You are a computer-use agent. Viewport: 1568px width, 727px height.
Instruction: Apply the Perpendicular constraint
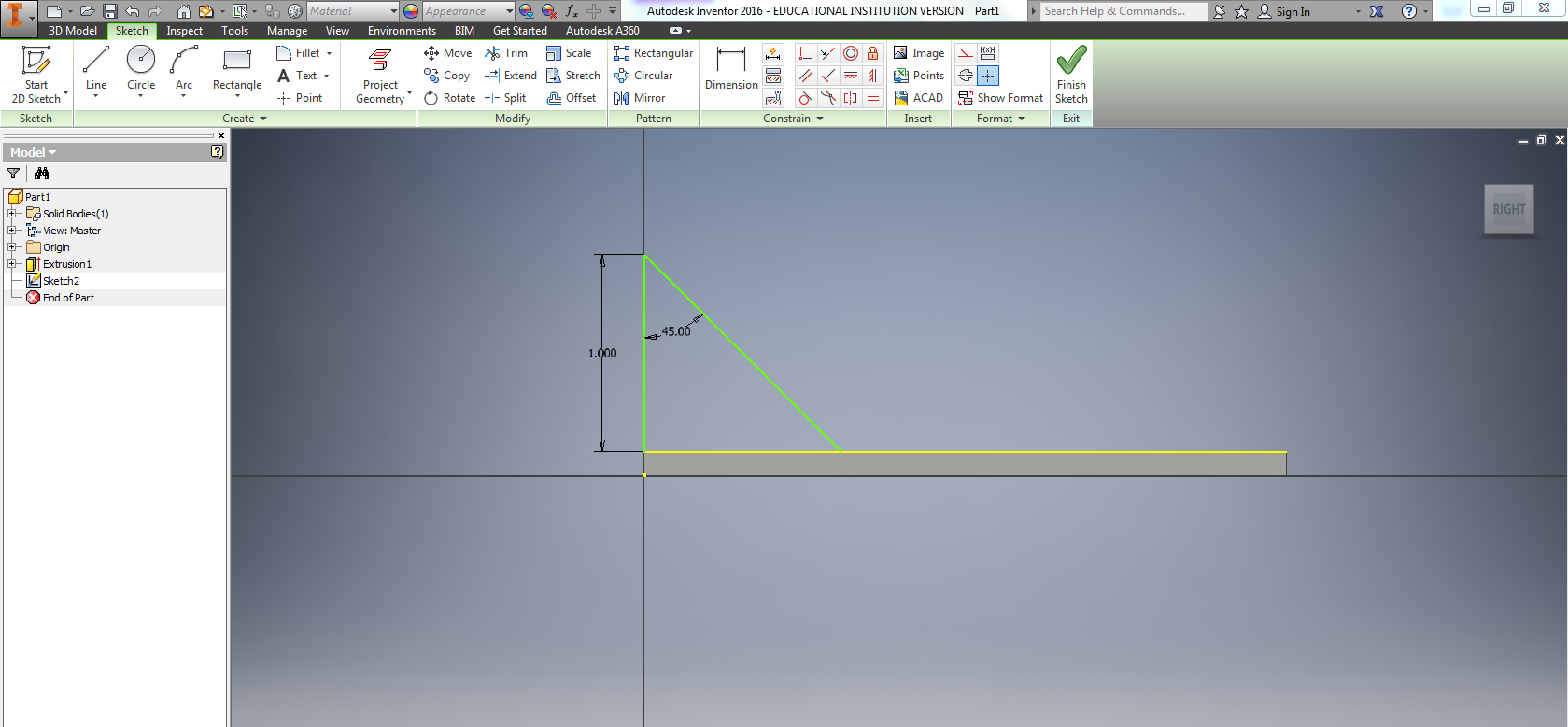[827, 76]
